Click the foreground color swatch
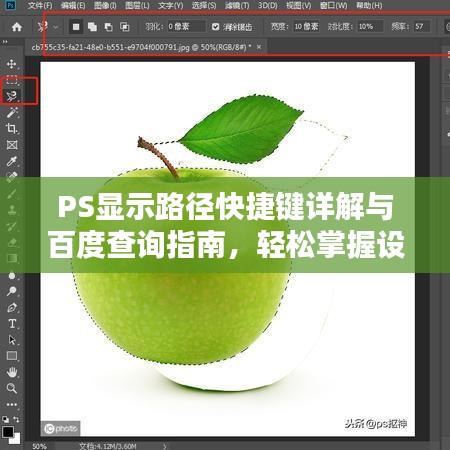450x450 pixels. tap(8, 431)
